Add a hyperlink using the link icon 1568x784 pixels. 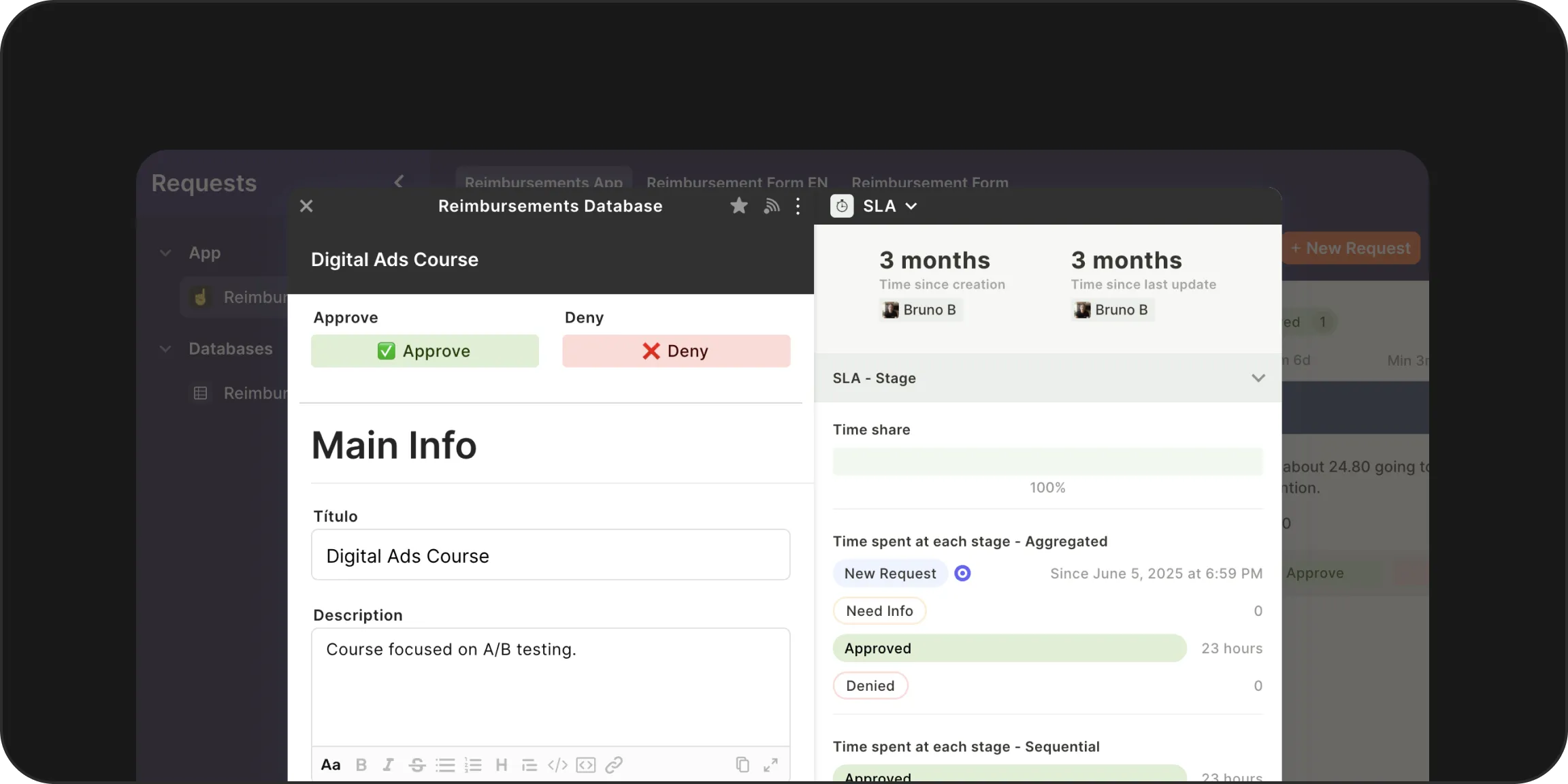[615, 764]
